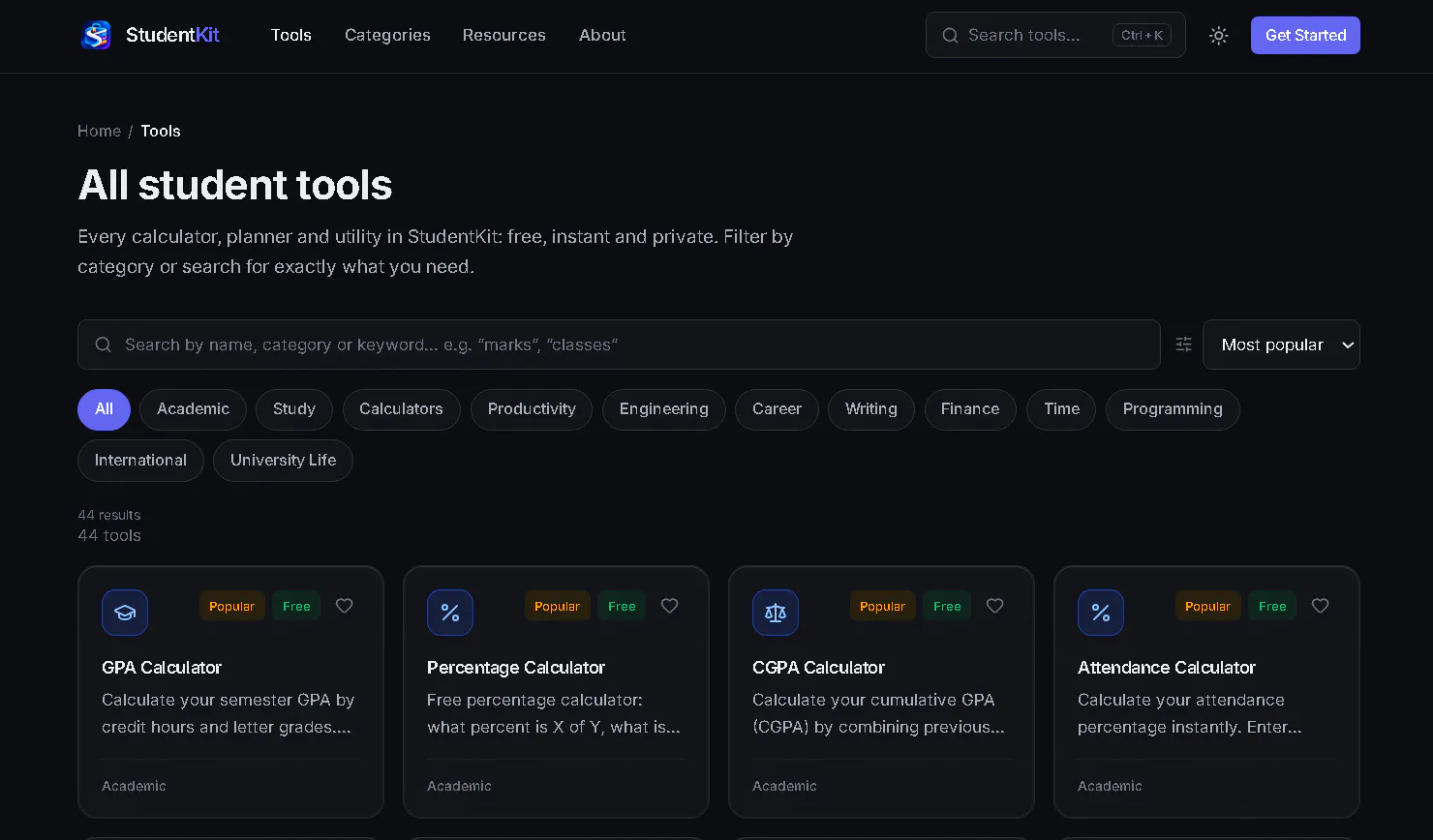Open the GPA Calculator card title
Screen dimensions: 1433x840
[162, 668]
